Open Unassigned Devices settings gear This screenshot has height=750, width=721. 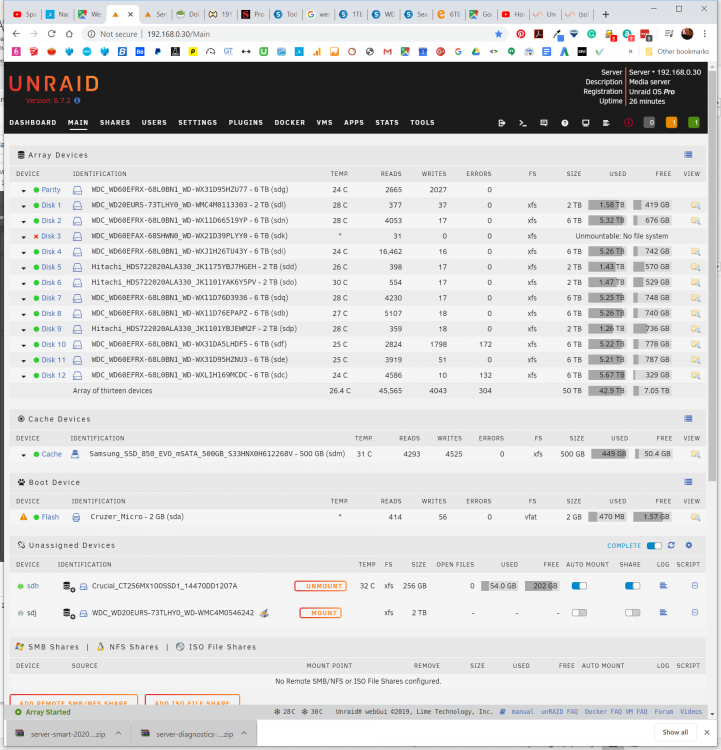point(689,545)
